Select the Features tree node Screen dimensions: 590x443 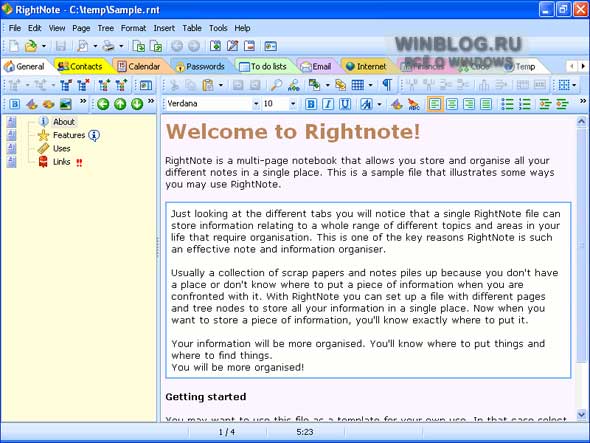(69, 135)
